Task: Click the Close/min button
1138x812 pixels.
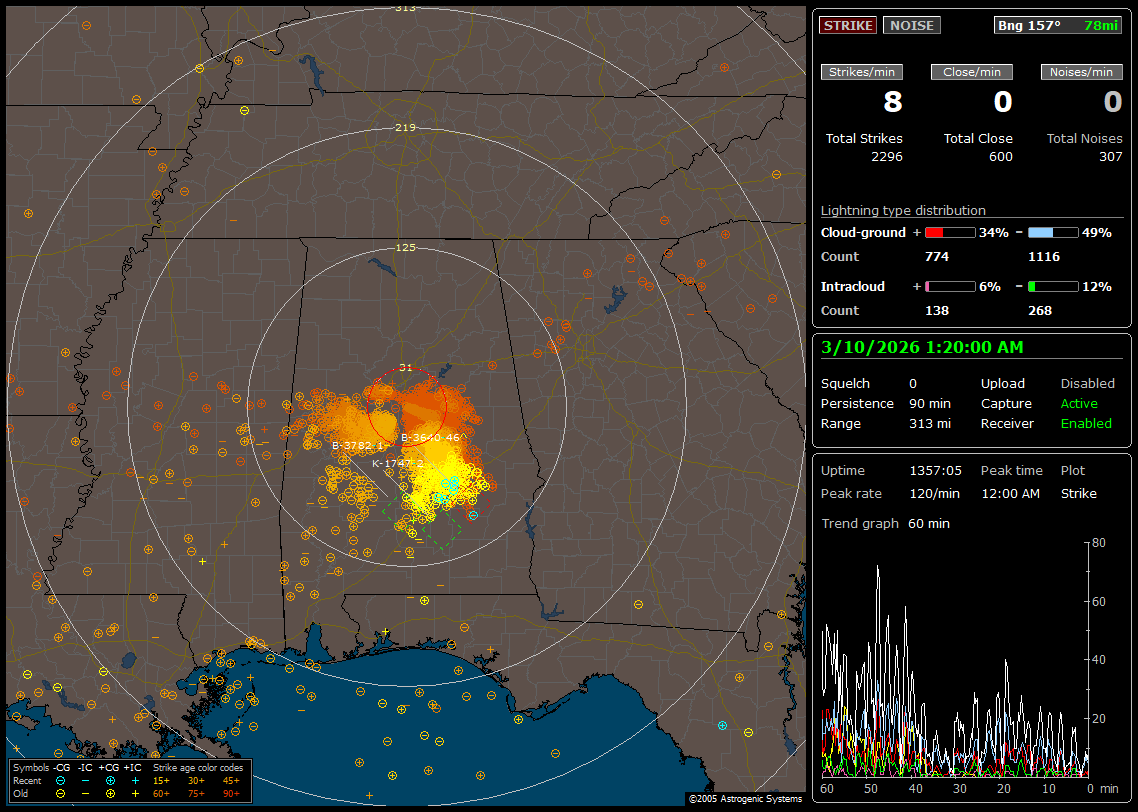Action: [x=972, y=72]
